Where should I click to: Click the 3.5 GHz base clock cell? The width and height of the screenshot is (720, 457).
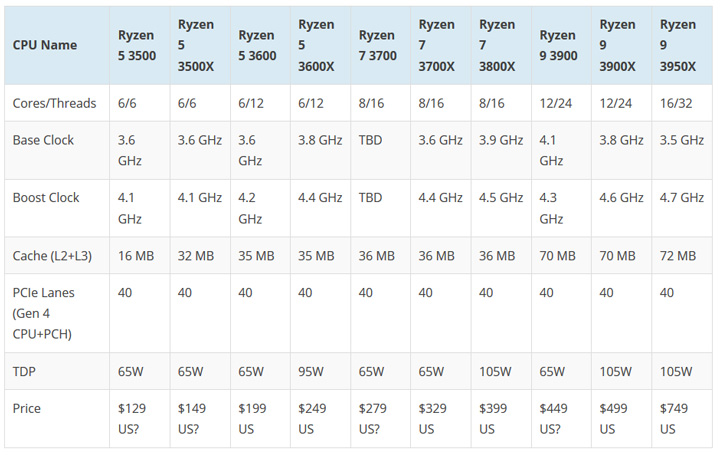pos(682,150)
